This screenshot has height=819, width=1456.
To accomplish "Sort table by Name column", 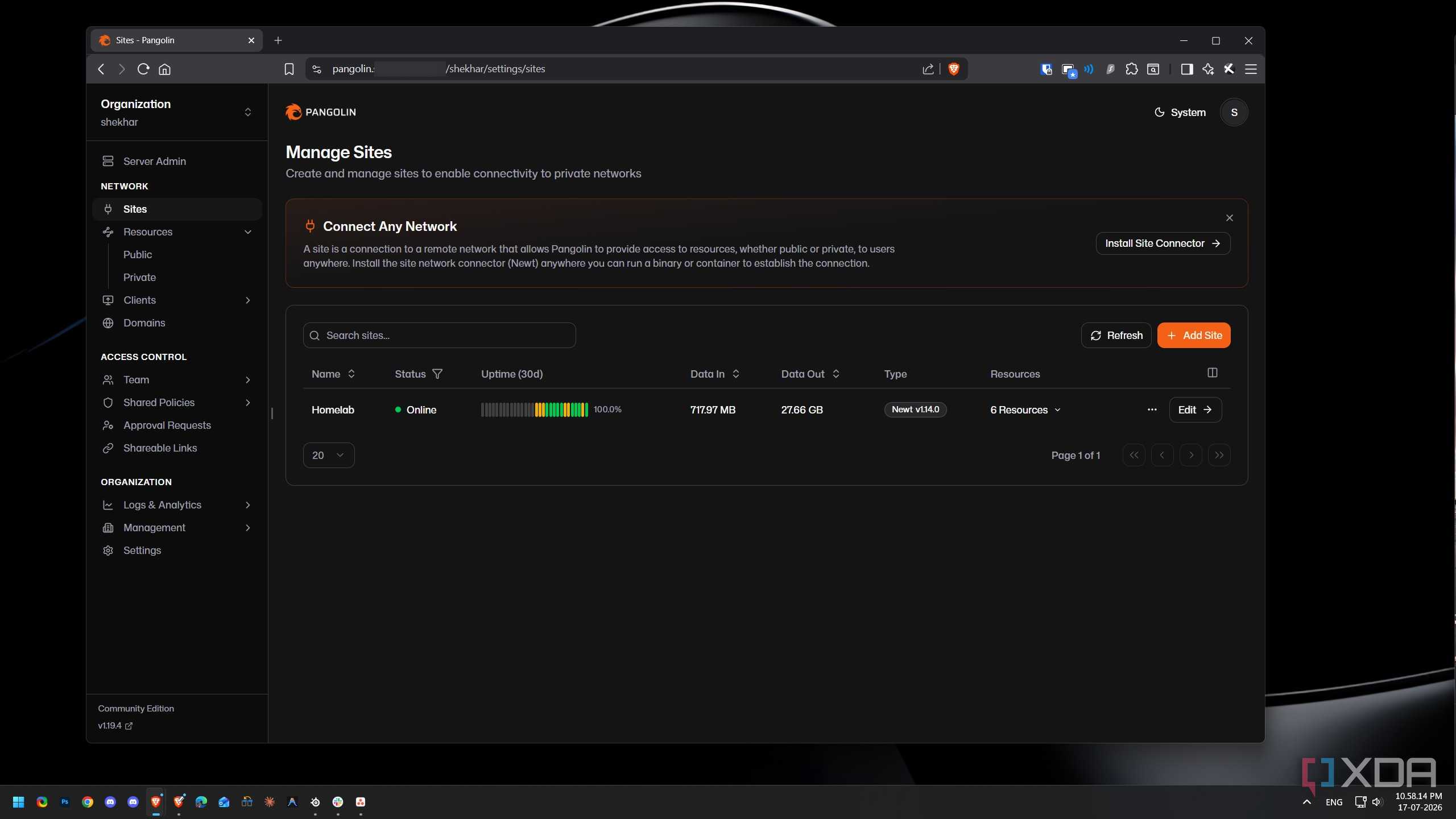I will [333, 374].
